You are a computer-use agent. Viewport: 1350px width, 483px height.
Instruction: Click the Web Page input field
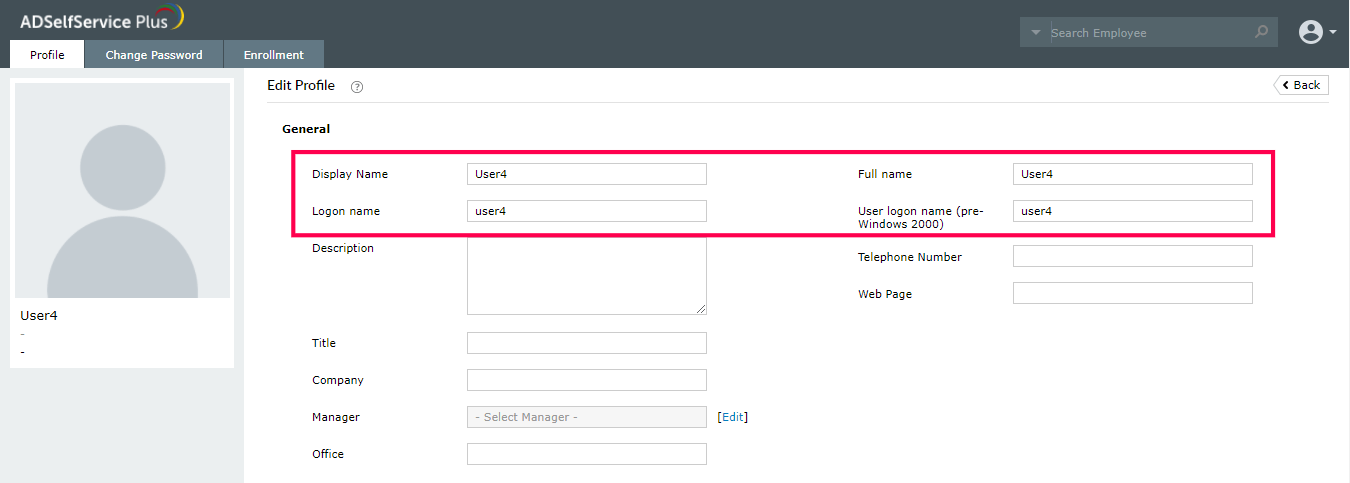pyautogui.click(x=1132, y=293)
